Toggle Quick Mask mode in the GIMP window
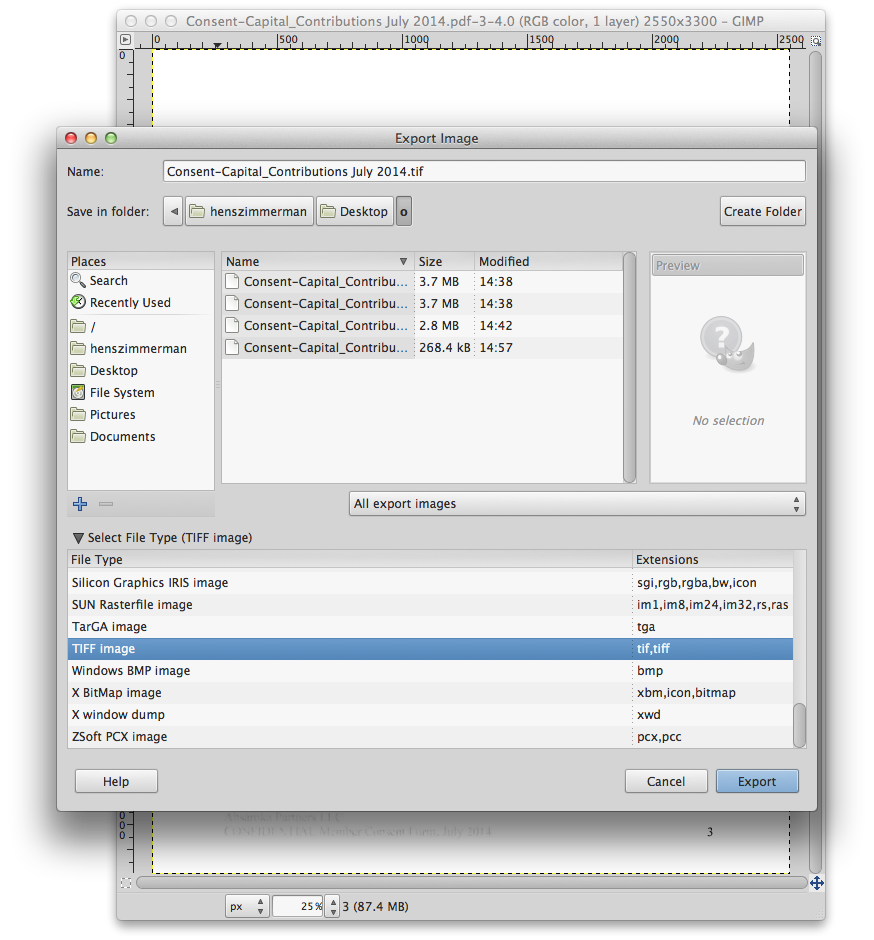Screen dimensions: 874x940 pyautogui.click(x=126, y=883)
